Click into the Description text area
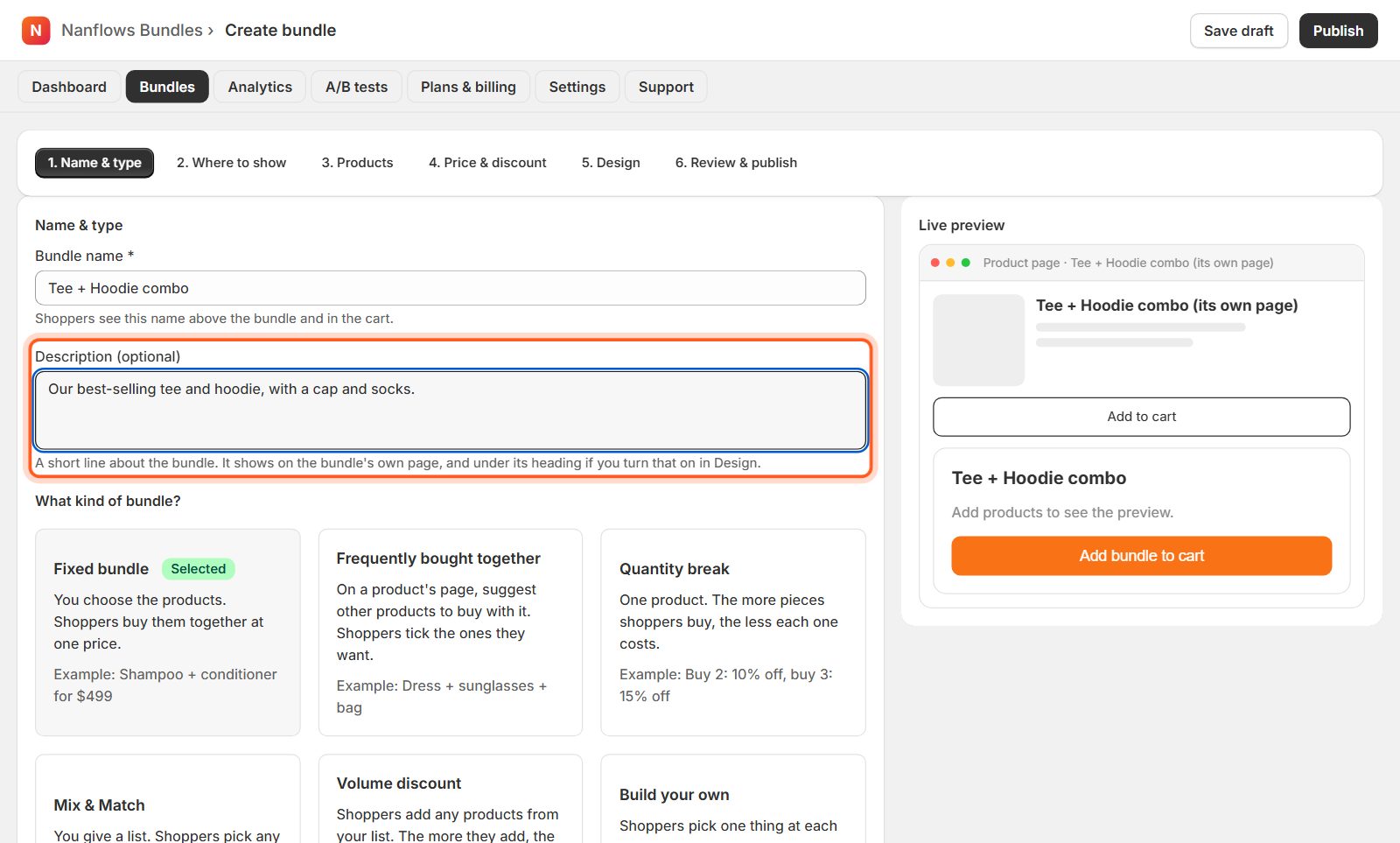The image size is (1400, 843). (x=451, y=411)
